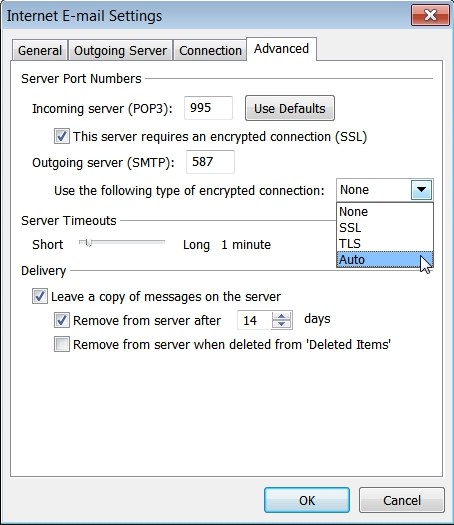The height and width of the screenshot is (525, 454).
Task: Pick SSL from the encryption options
Action: click(385, 228)
